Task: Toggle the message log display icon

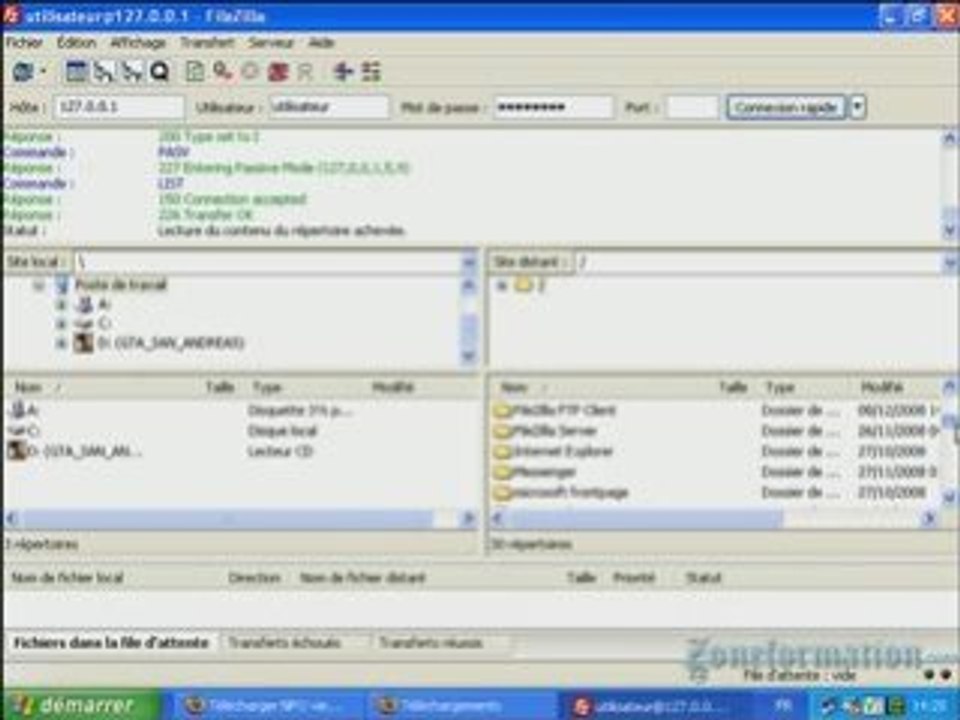Action: [77, 72]
